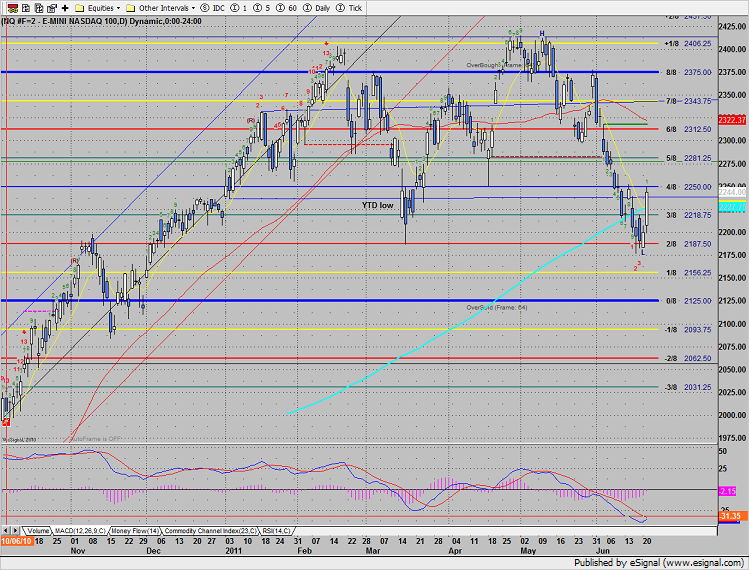The height and width of the screenshot is (570, 749).
Task: Click the -3/8 2031.25 level label
Action: point(688,387)
